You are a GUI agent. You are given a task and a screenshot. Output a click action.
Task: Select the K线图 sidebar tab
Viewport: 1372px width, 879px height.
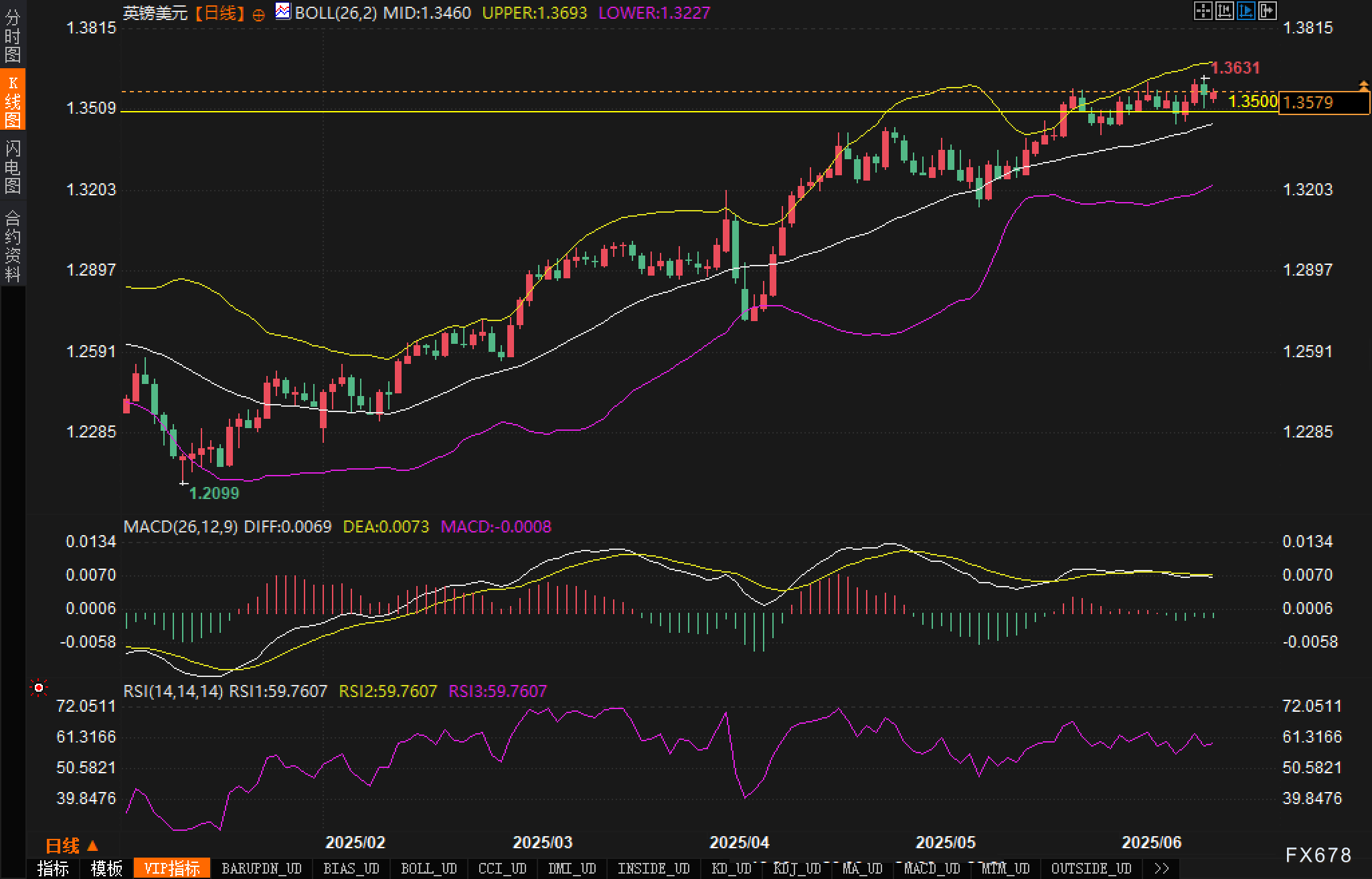pos(13,101)
